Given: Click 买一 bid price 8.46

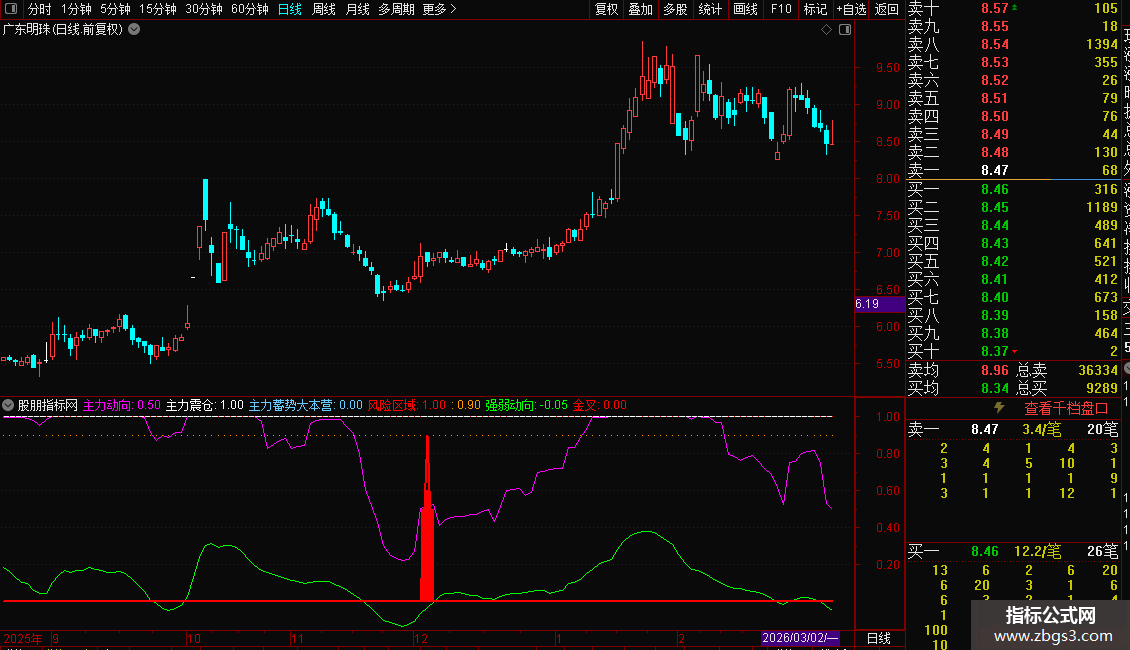Looking at the screenshot, I should click(x=995, y=190).
